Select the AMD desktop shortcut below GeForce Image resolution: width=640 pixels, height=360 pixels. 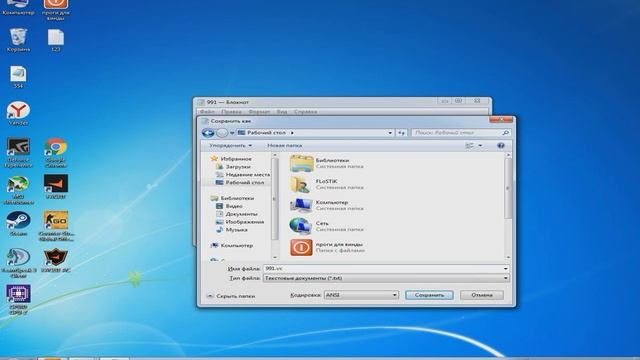tap(18, 189)
